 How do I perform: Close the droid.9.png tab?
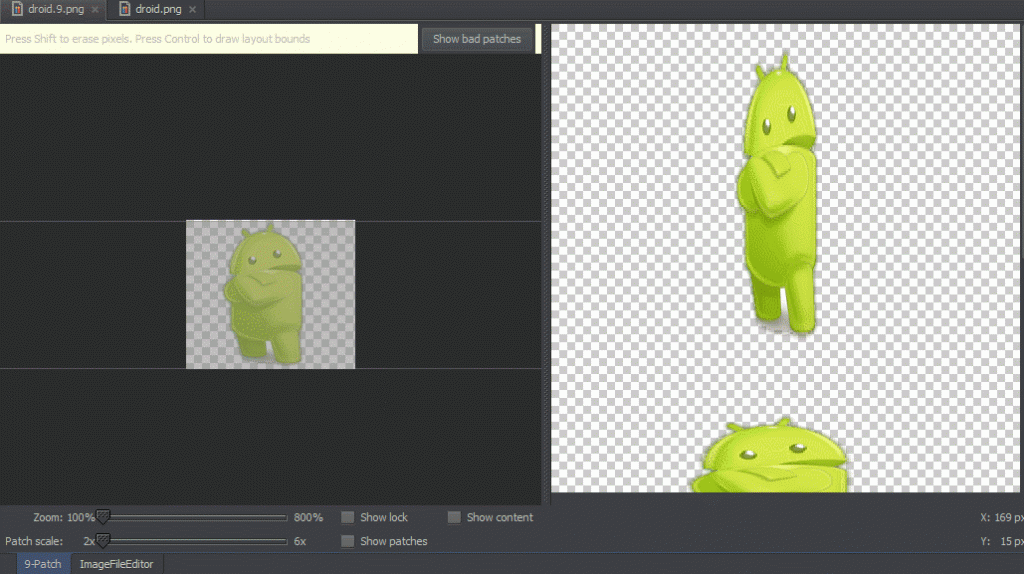pos(95,10)
